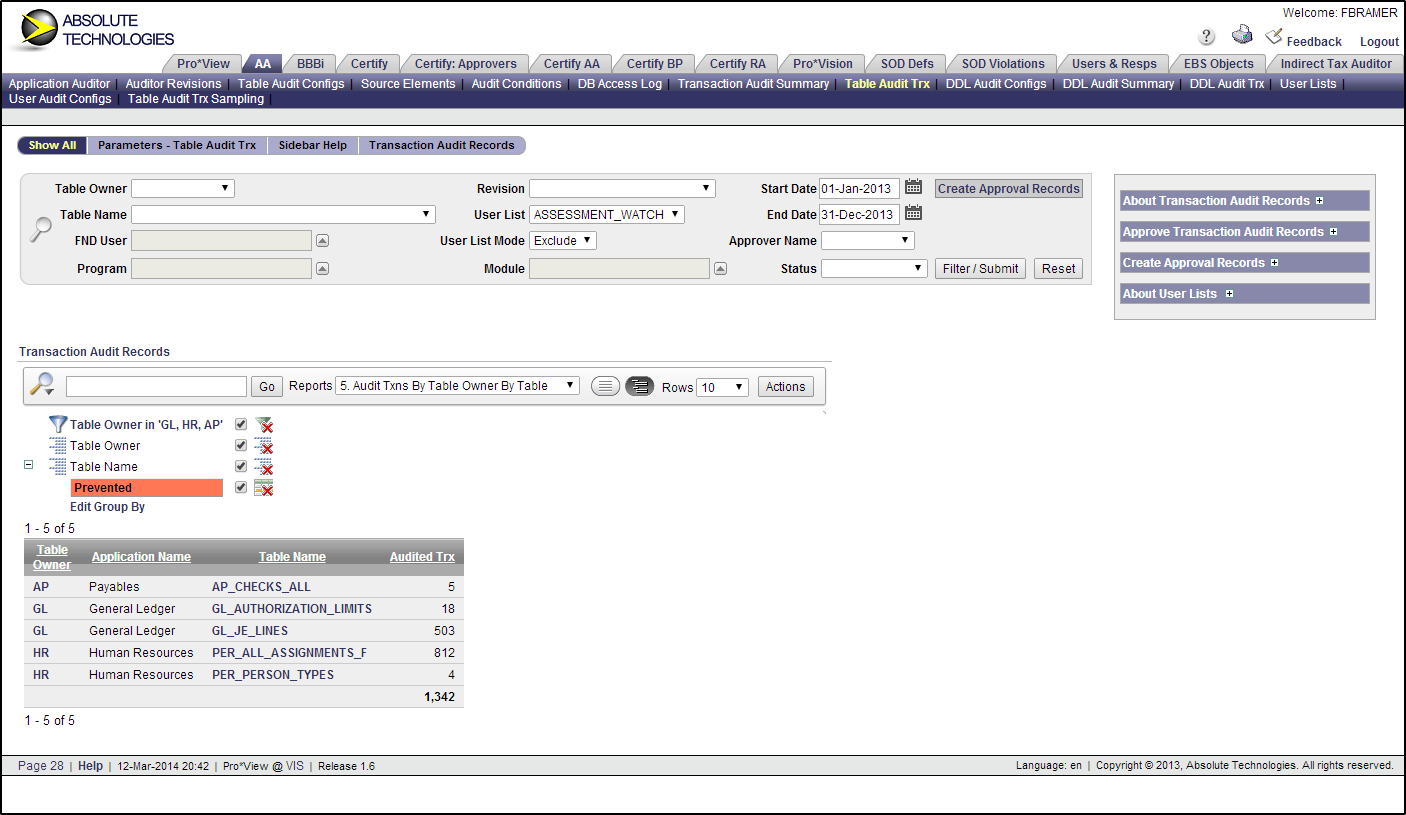The height and width of the screenshot is (815, 1406).
Task: Remove the Table Name grouping
Action: click(x=264, y=467)
